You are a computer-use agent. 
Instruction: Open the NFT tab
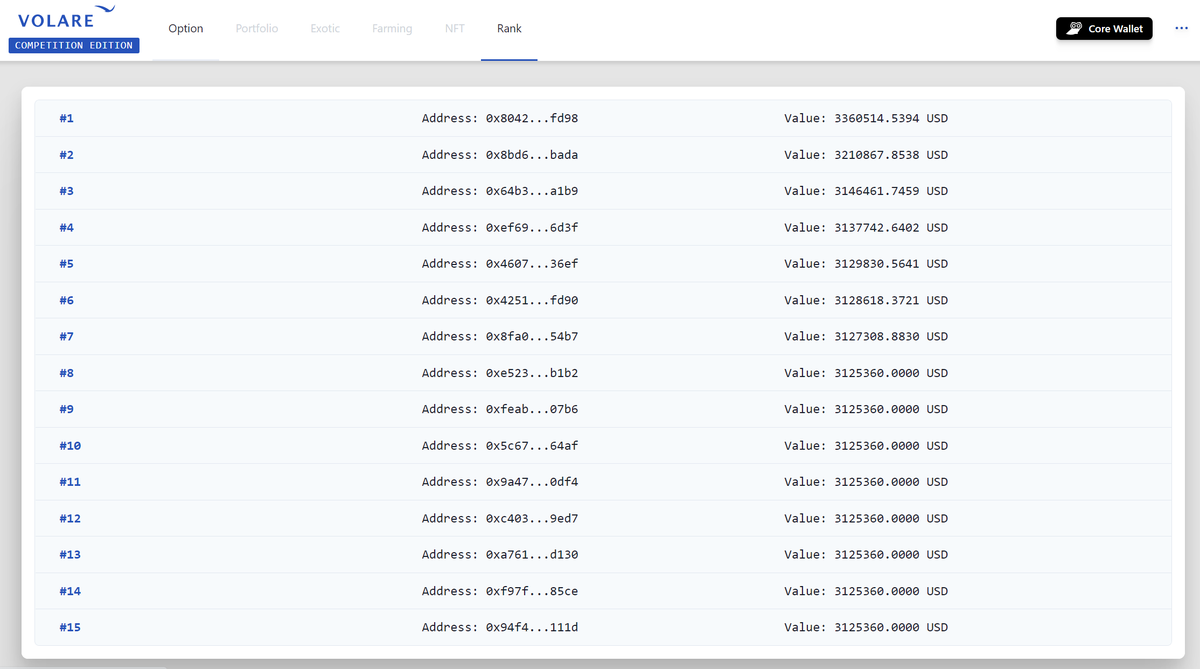point(455,29)
